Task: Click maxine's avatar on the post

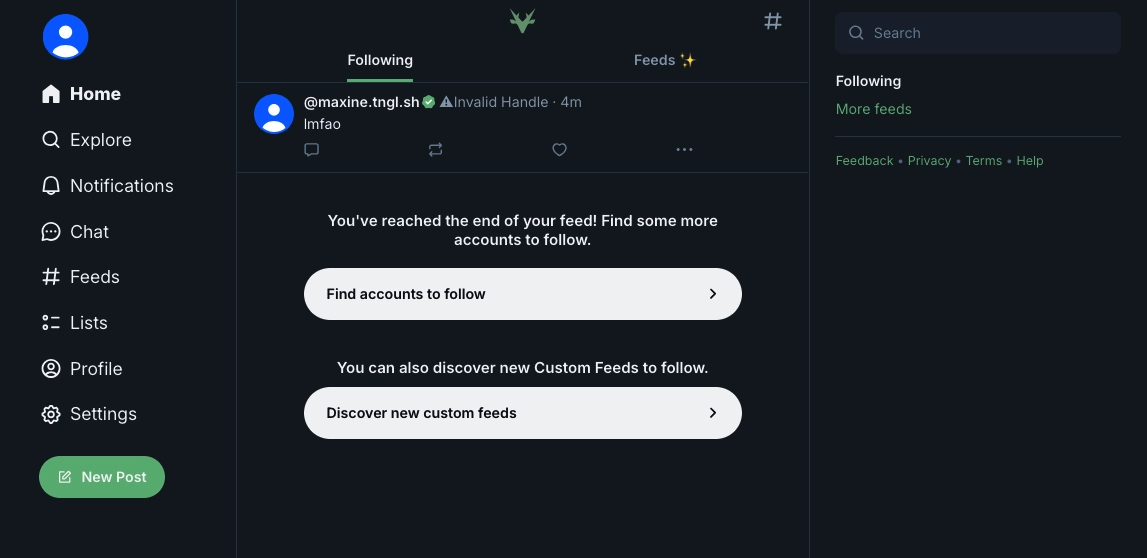Action: (x=274, y=114)
